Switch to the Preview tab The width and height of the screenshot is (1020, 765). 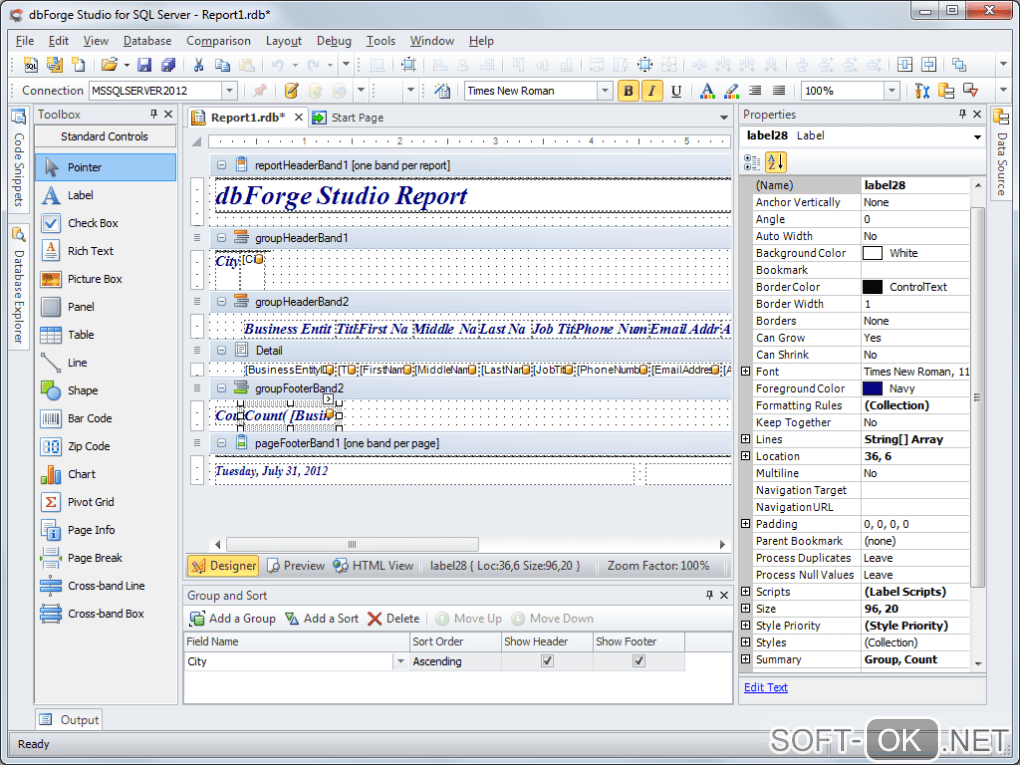coord(296,566)
